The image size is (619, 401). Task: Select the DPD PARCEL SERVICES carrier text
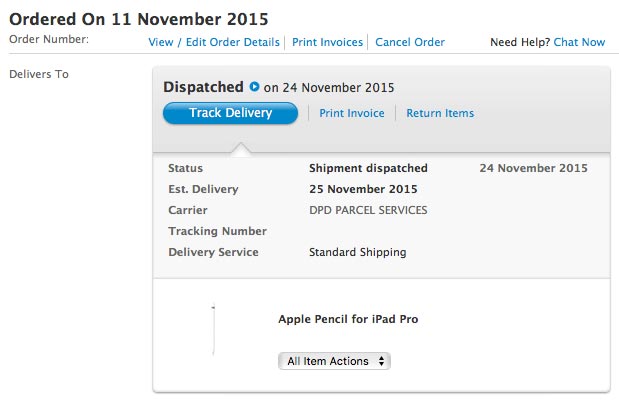tap(368, 210)
